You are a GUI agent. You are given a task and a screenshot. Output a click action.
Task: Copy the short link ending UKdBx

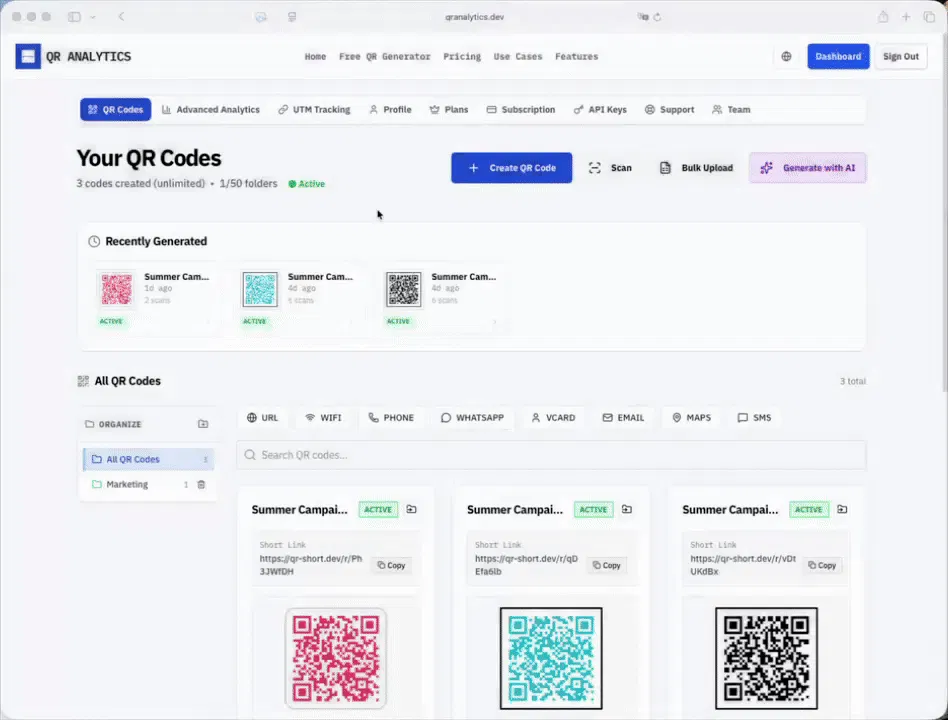(822, 565)
